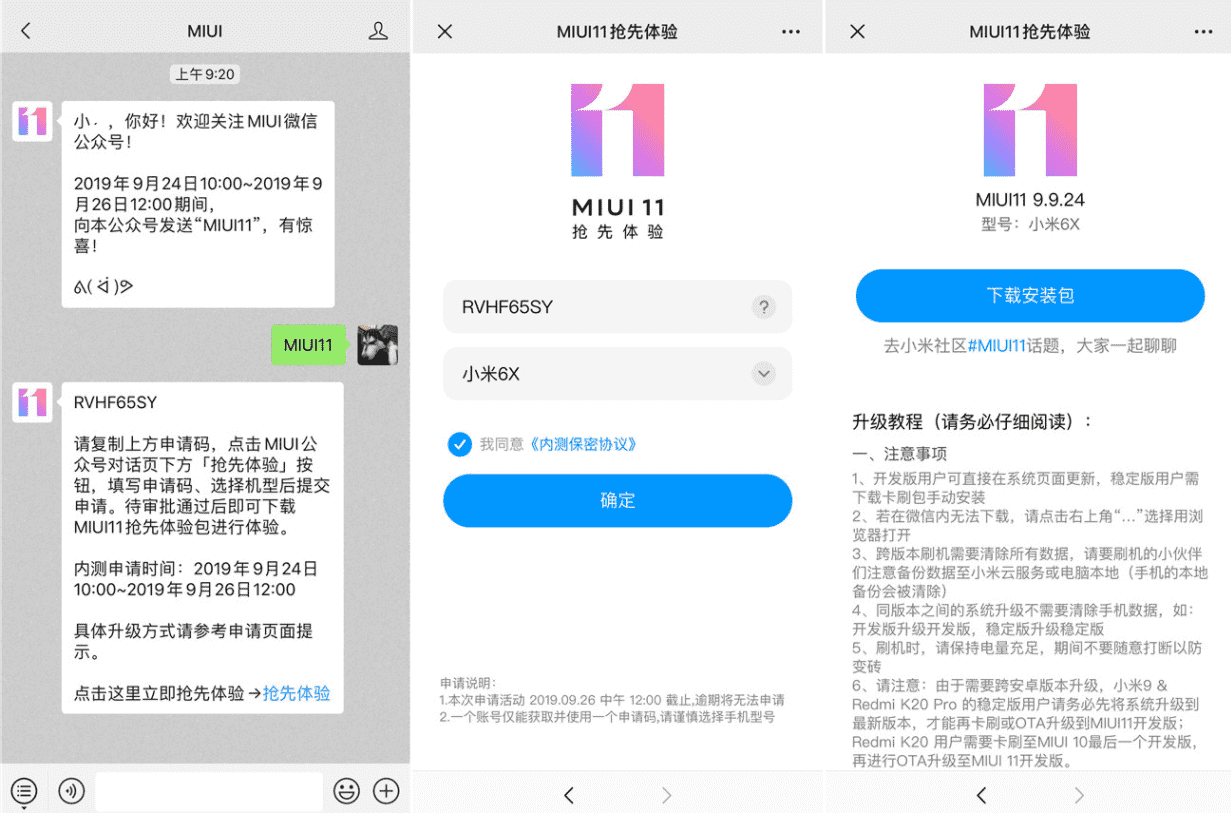1231x813 pixels.
Task: Tap the 上午9:20 timestamp
Action: (x=205, y=74)
